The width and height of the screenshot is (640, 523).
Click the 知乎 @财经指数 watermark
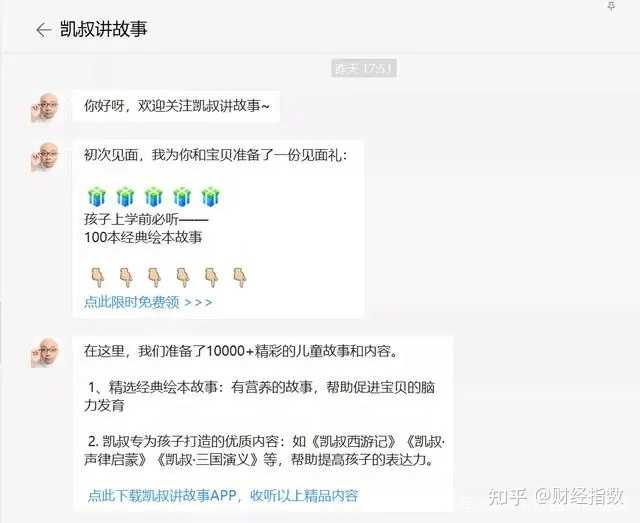point(556,496)
